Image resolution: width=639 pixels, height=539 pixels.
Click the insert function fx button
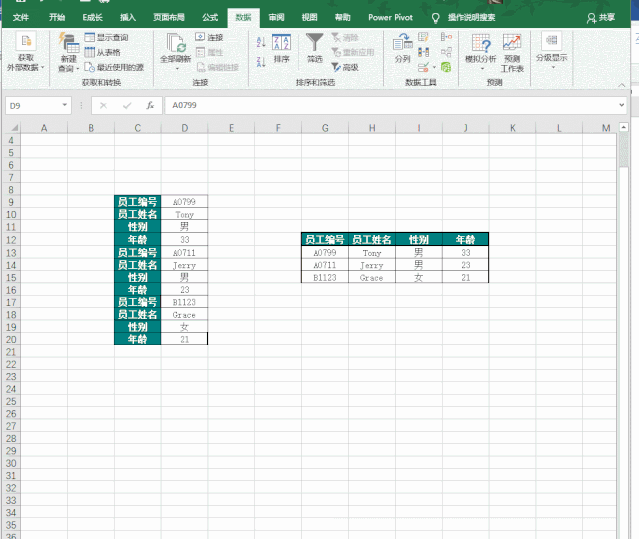click(150, 106)
